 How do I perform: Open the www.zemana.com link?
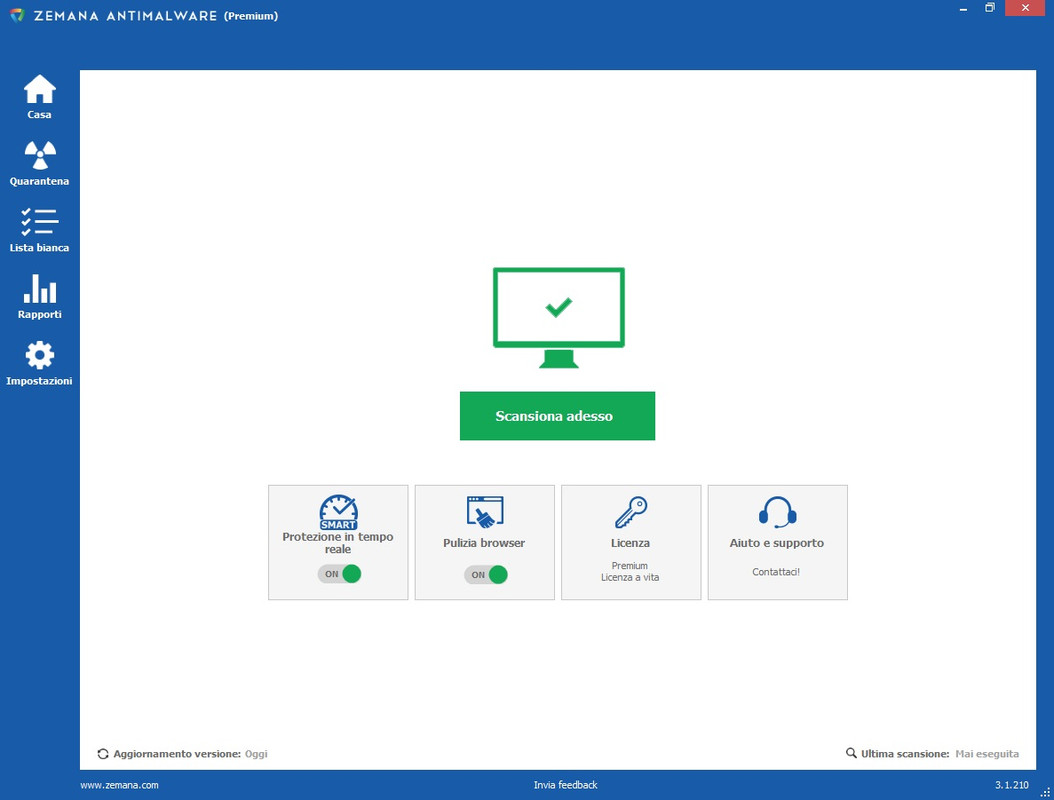120,785
